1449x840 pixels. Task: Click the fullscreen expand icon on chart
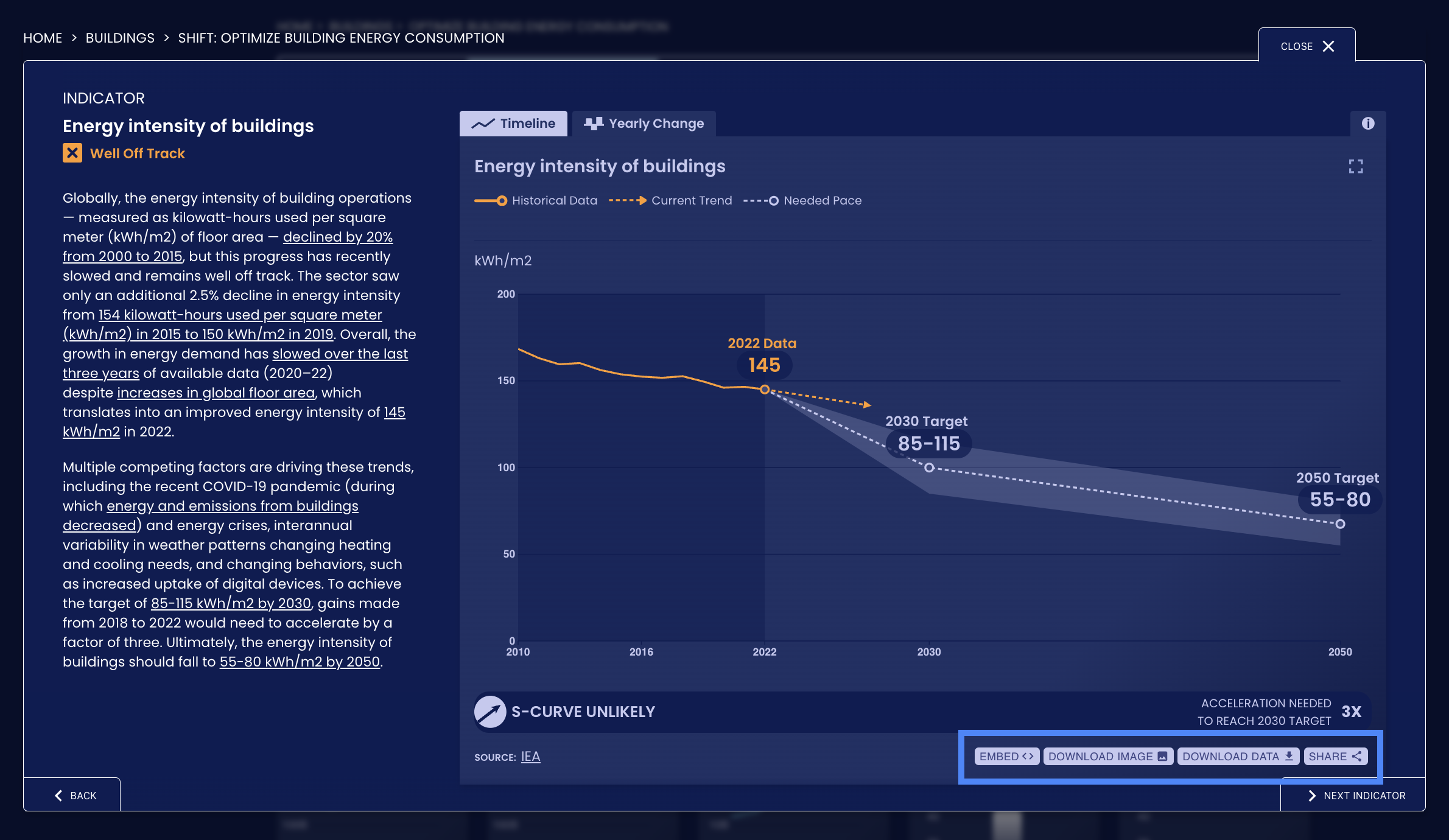(1356, 166)
